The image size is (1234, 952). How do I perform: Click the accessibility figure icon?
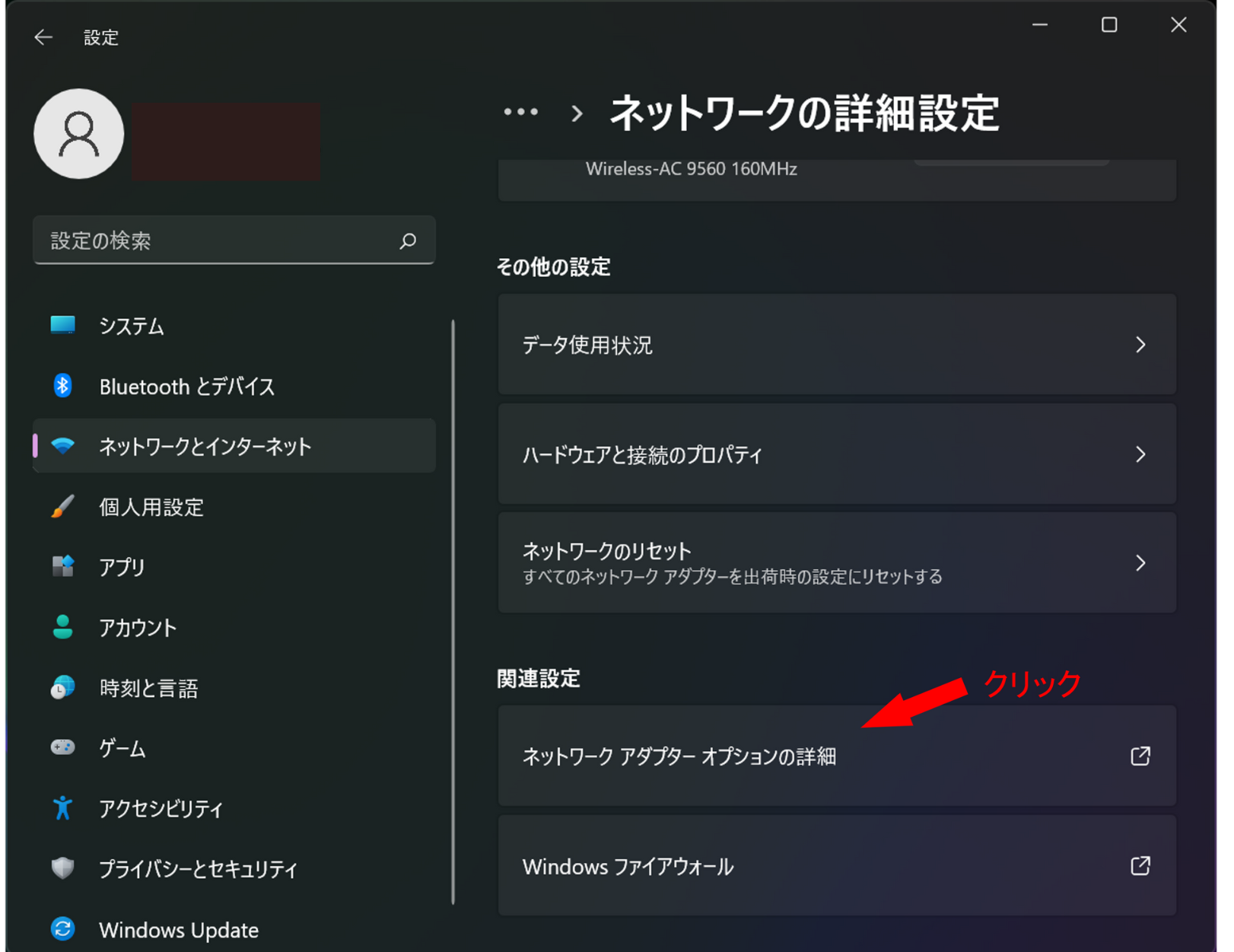pyautogui.click(x=62, y=808)
